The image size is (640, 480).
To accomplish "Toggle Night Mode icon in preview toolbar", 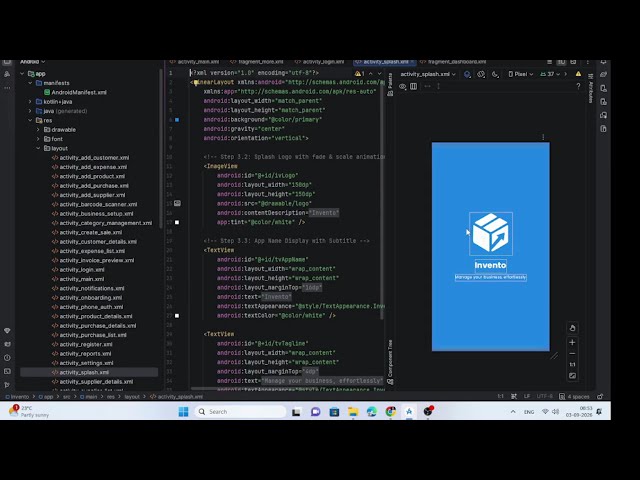I will (495, 74).
